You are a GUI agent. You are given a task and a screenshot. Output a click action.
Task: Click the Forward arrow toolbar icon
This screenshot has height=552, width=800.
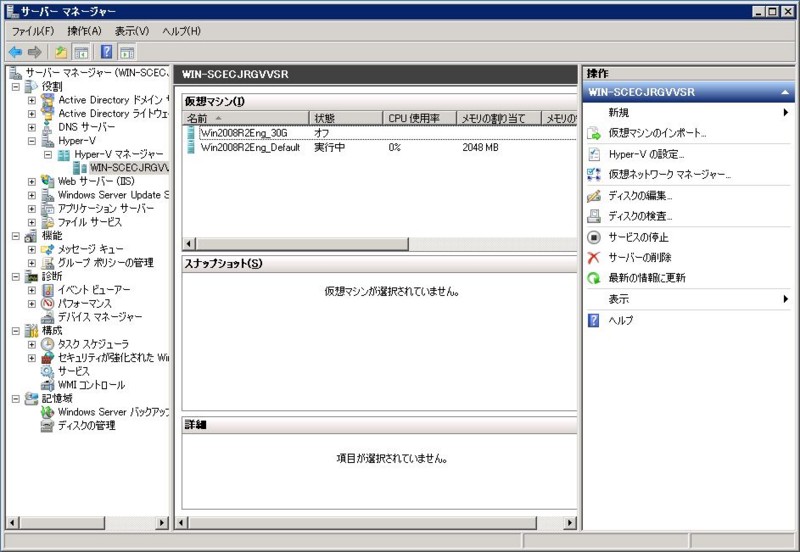click(35, 52)
